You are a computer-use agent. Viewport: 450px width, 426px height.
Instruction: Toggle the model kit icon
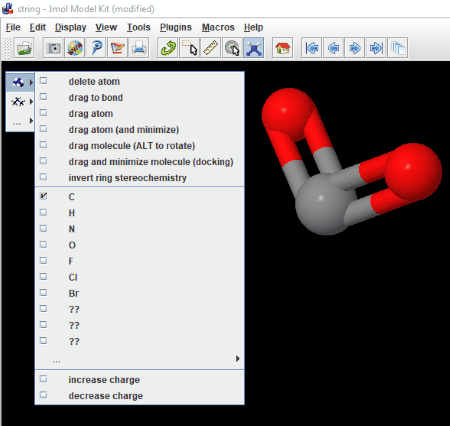[254, 48]
